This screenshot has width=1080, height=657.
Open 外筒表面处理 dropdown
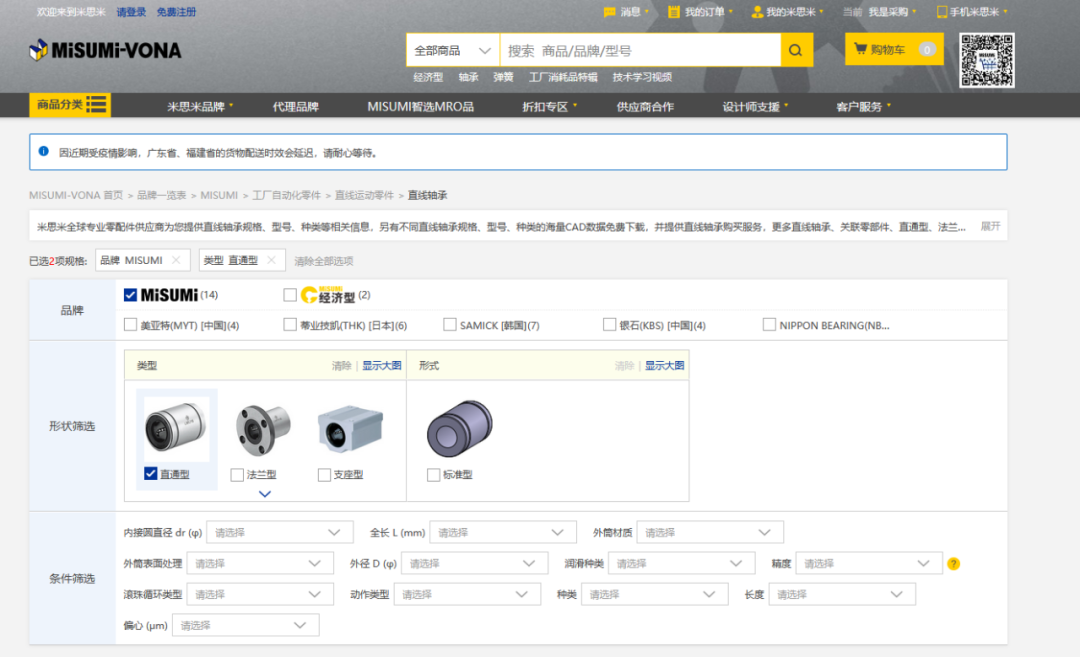pos(260,563)
